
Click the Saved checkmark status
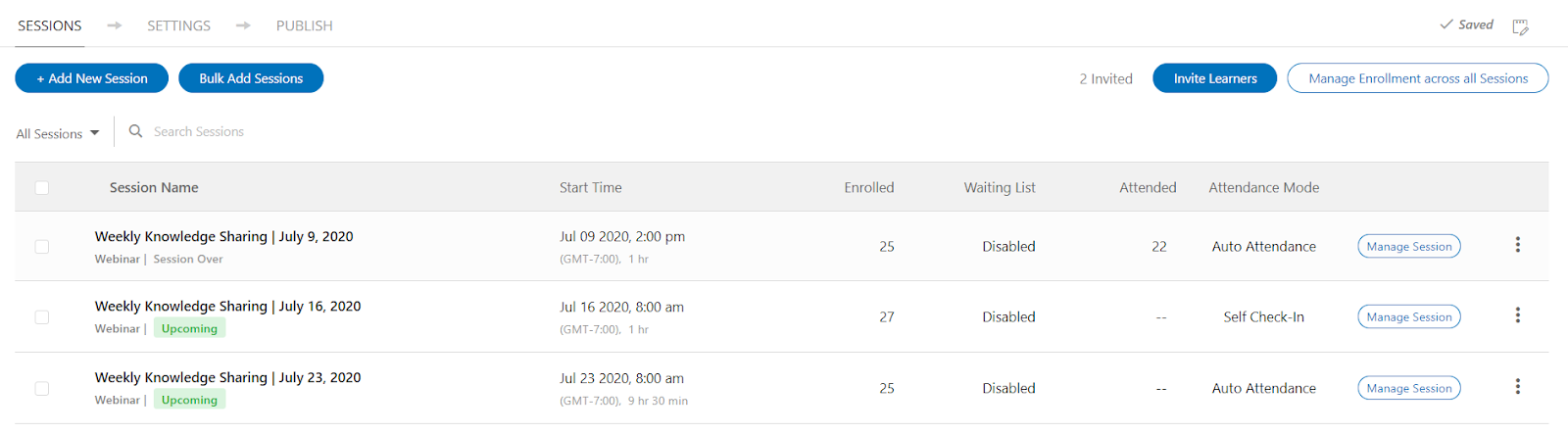[x=1466, y=24]
